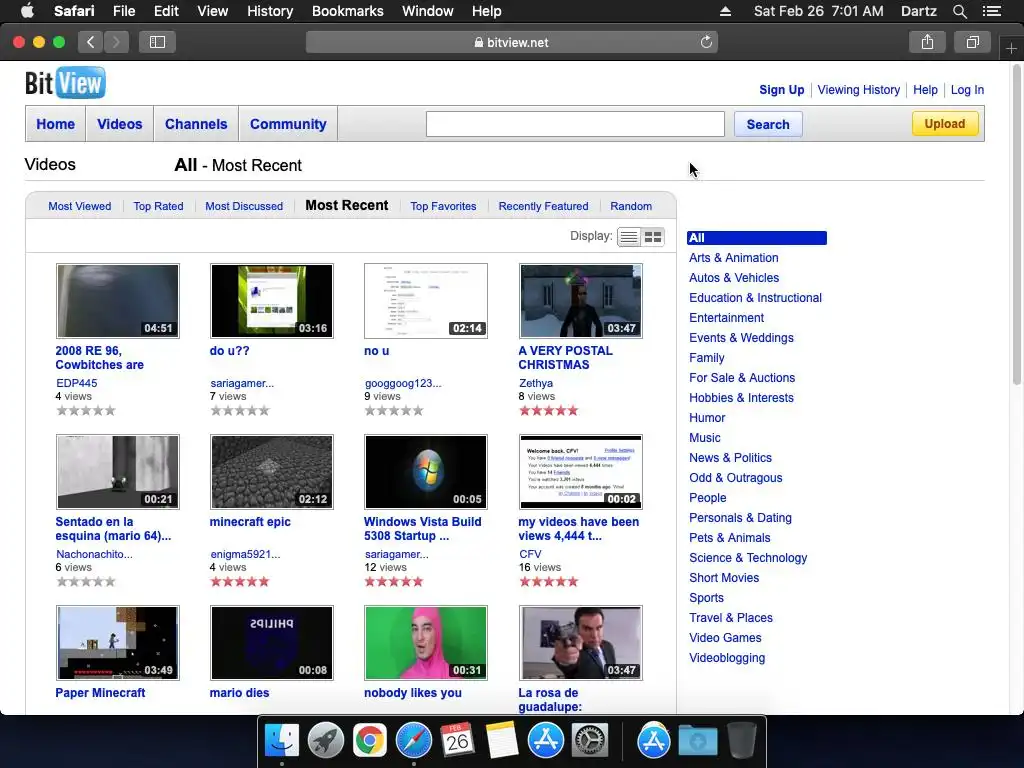
Task: Open the Paper Minecraft video title
Action: tap(101, 693)
